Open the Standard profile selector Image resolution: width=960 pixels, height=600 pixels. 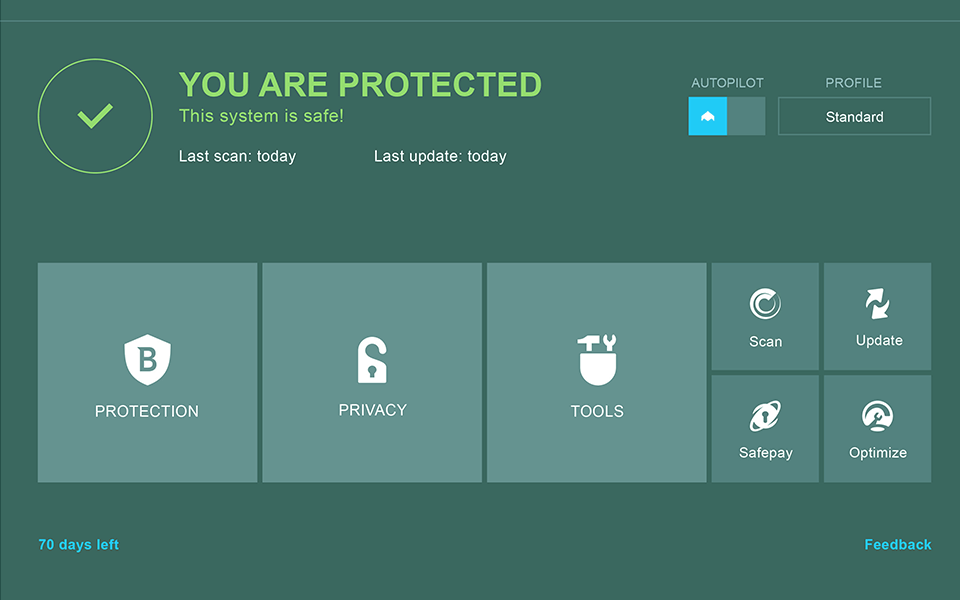click(854, 116)
